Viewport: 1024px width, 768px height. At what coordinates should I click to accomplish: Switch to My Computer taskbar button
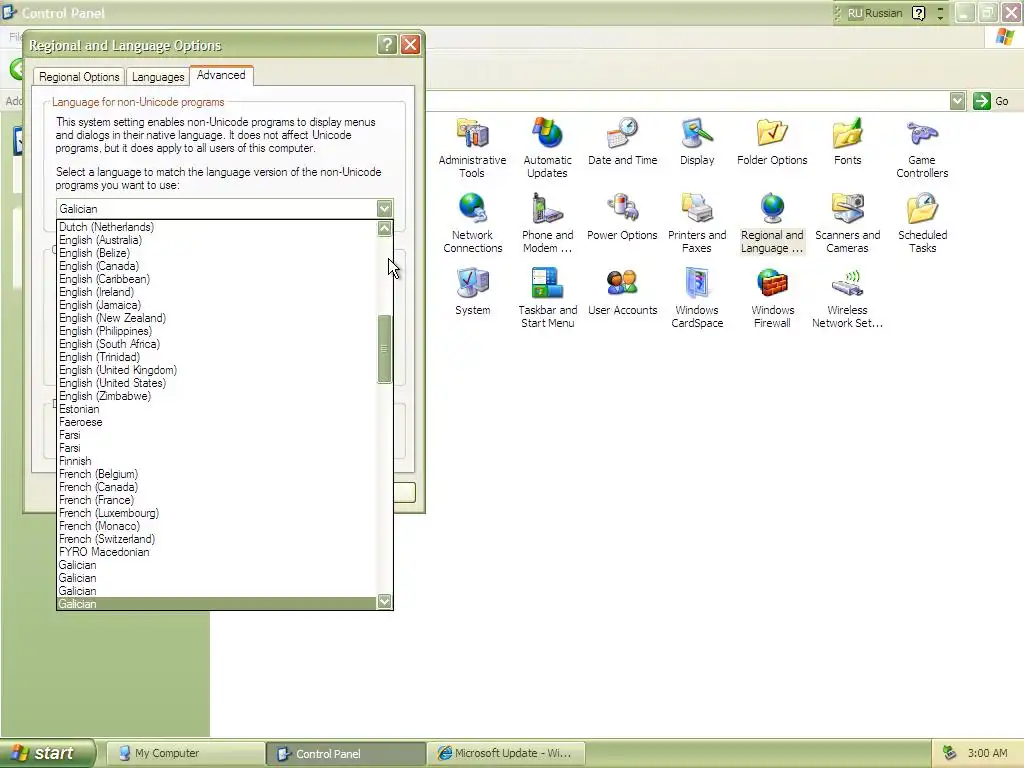tap(185, 754)
